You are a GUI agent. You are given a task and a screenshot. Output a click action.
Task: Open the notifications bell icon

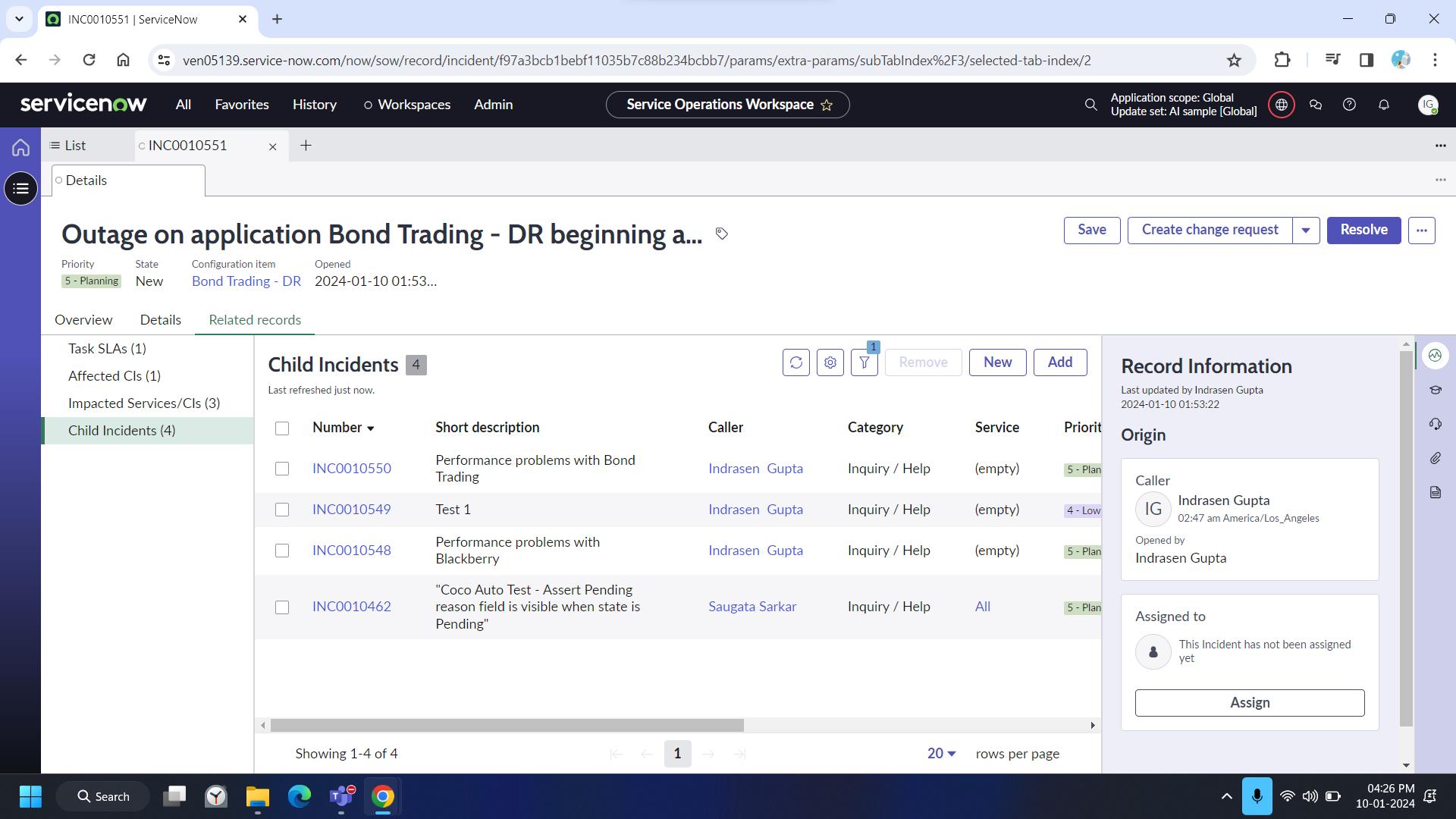1383,105
